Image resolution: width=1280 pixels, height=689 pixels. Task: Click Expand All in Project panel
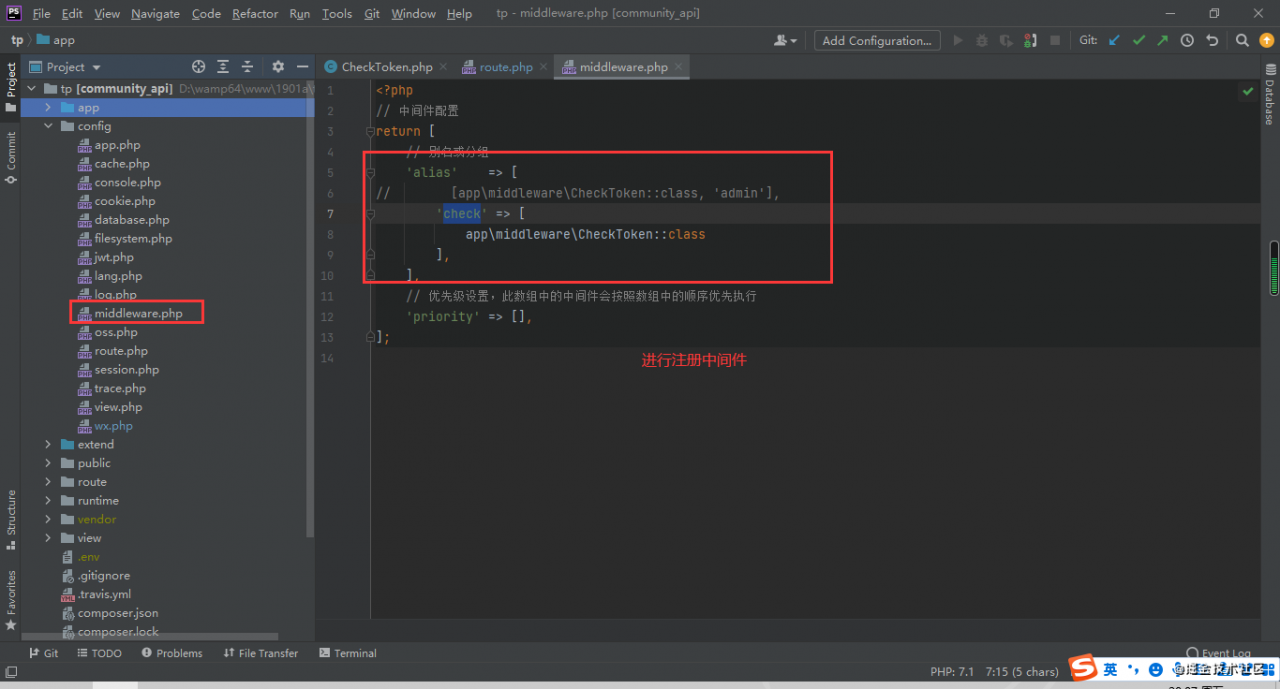[223, 67]
